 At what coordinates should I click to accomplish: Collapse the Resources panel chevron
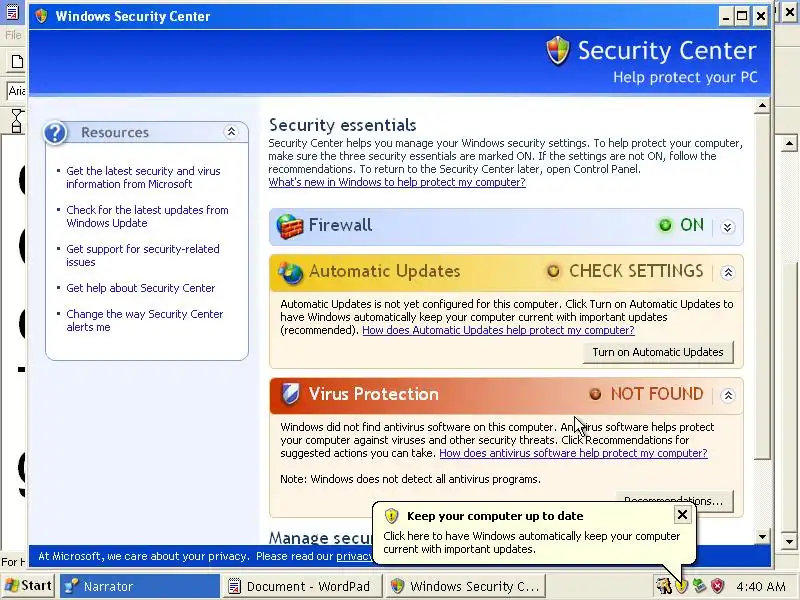pyautogui.click(x=231, y=132)
